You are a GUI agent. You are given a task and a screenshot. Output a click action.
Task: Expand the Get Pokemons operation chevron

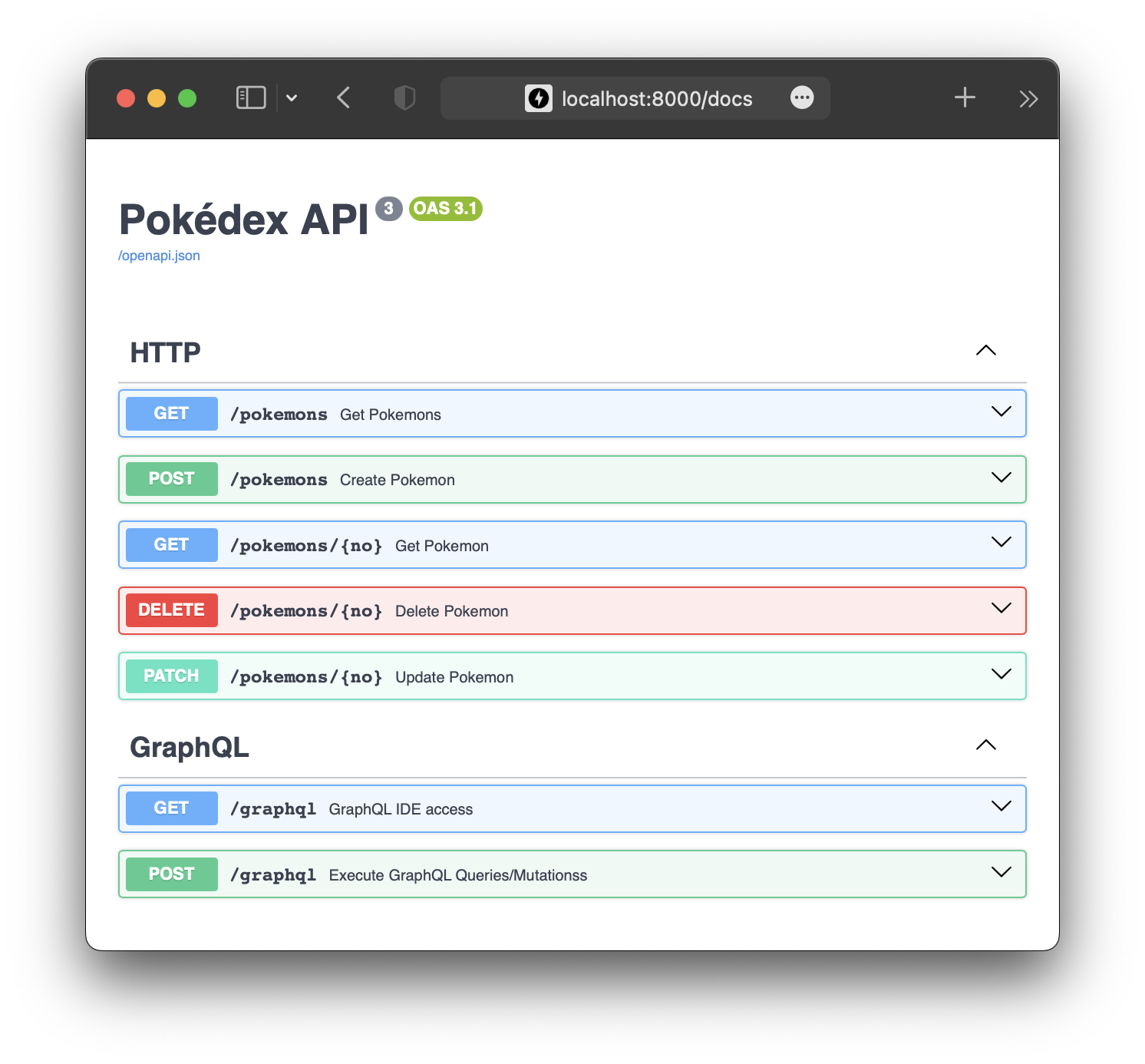coord(1001,412)
